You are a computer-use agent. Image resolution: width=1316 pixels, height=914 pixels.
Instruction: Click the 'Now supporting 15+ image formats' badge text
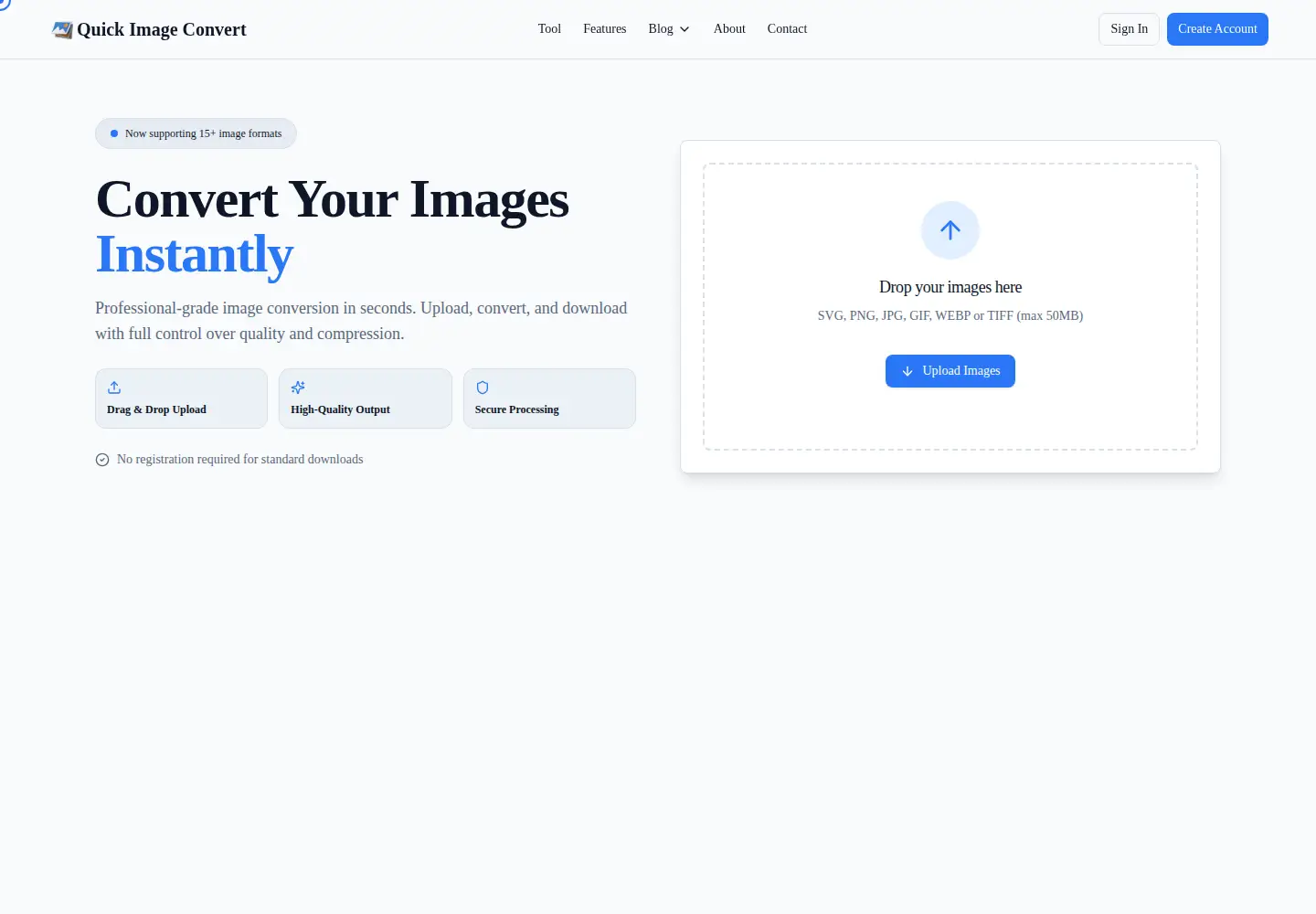203,133
